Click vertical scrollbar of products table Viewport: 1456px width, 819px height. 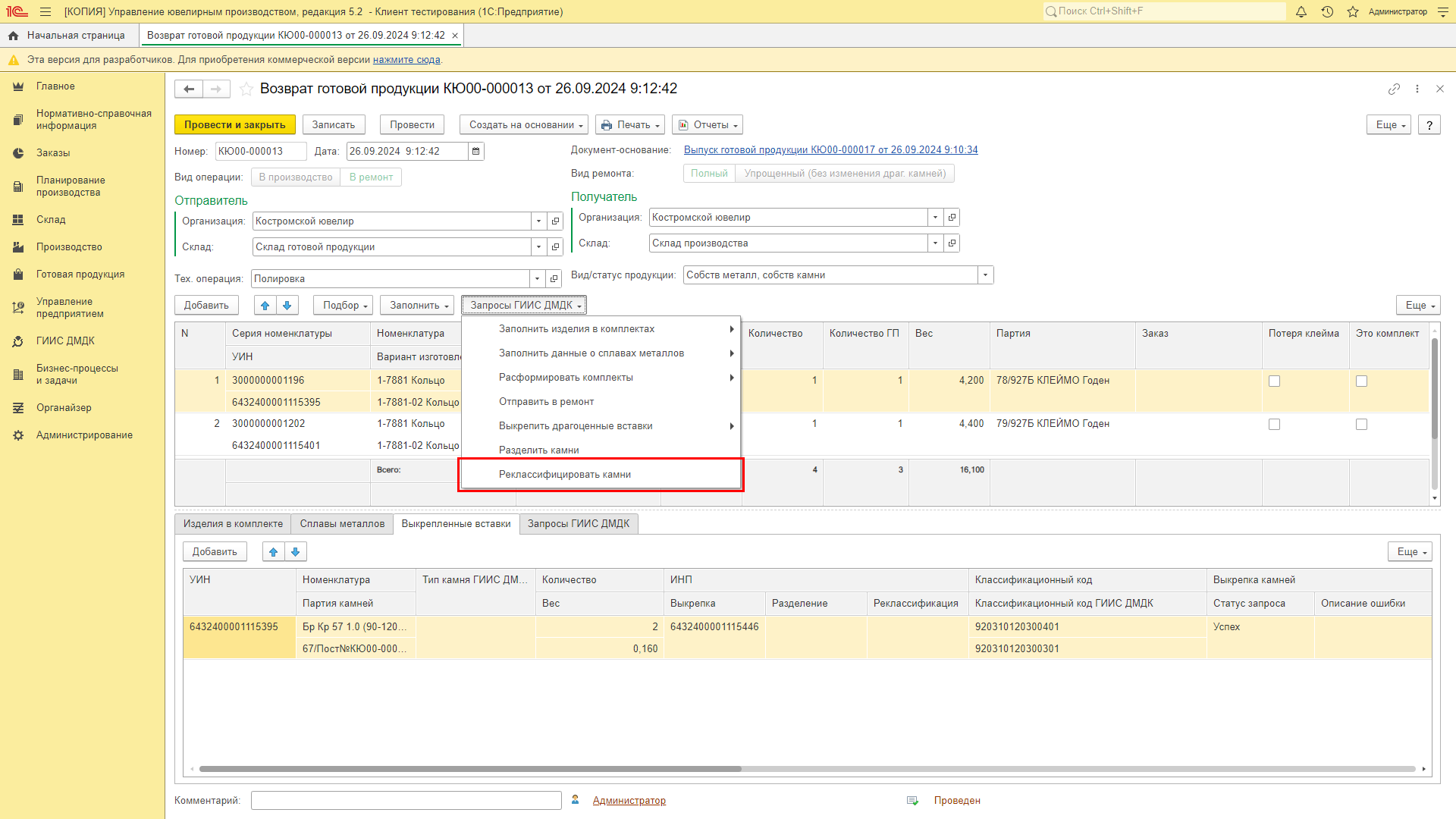pyautogui.click(x=1435, y=388)
